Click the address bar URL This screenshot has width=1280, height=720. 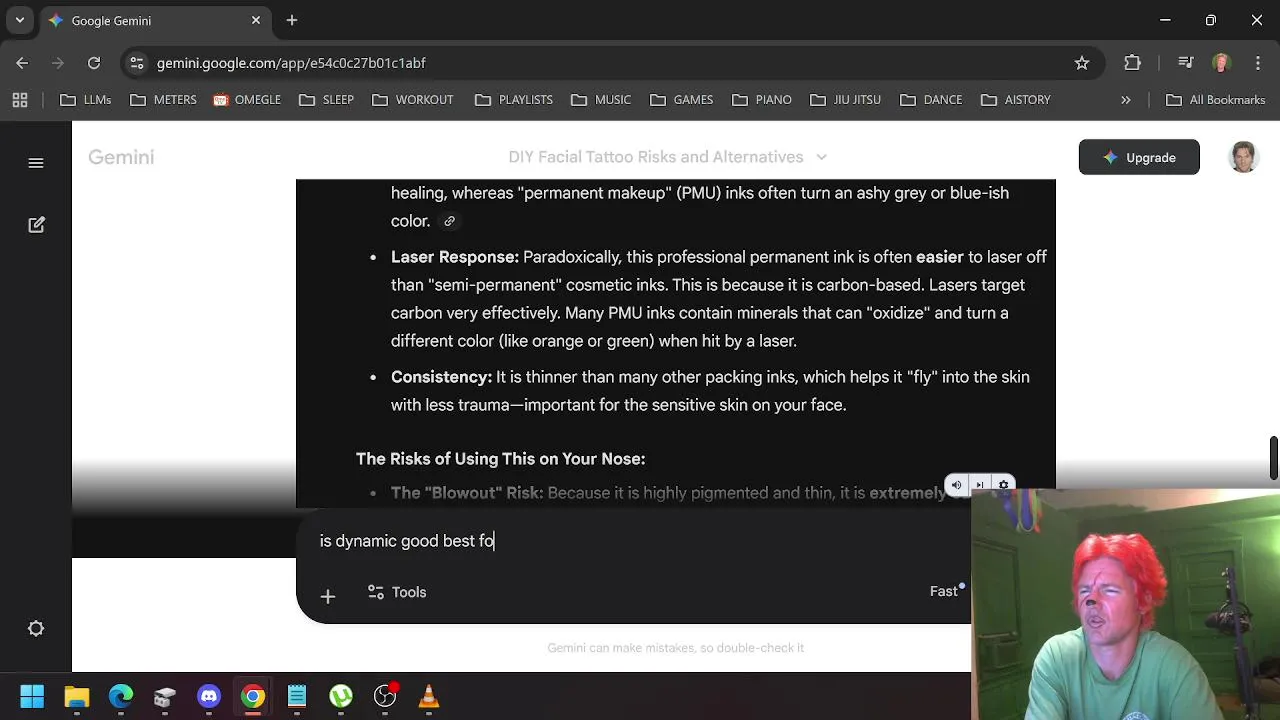coord(291,63)
